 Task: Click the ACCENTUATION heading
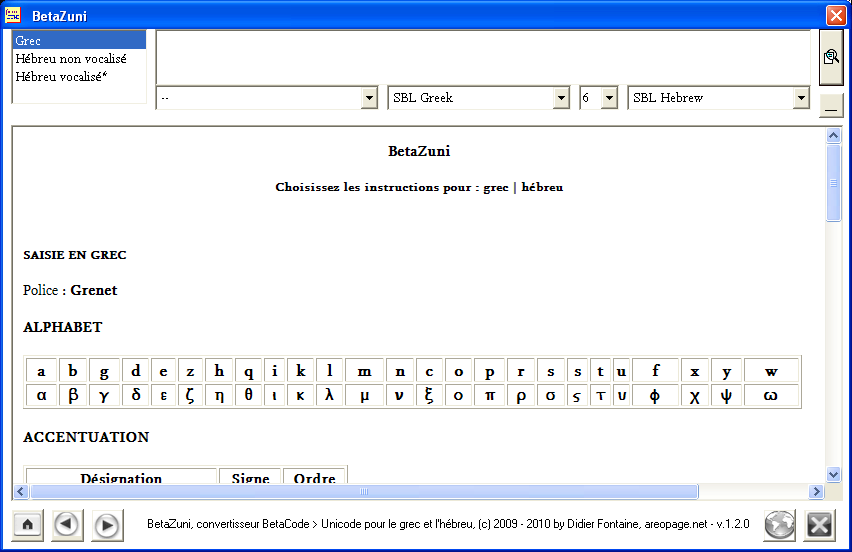[x=86, y=437]
